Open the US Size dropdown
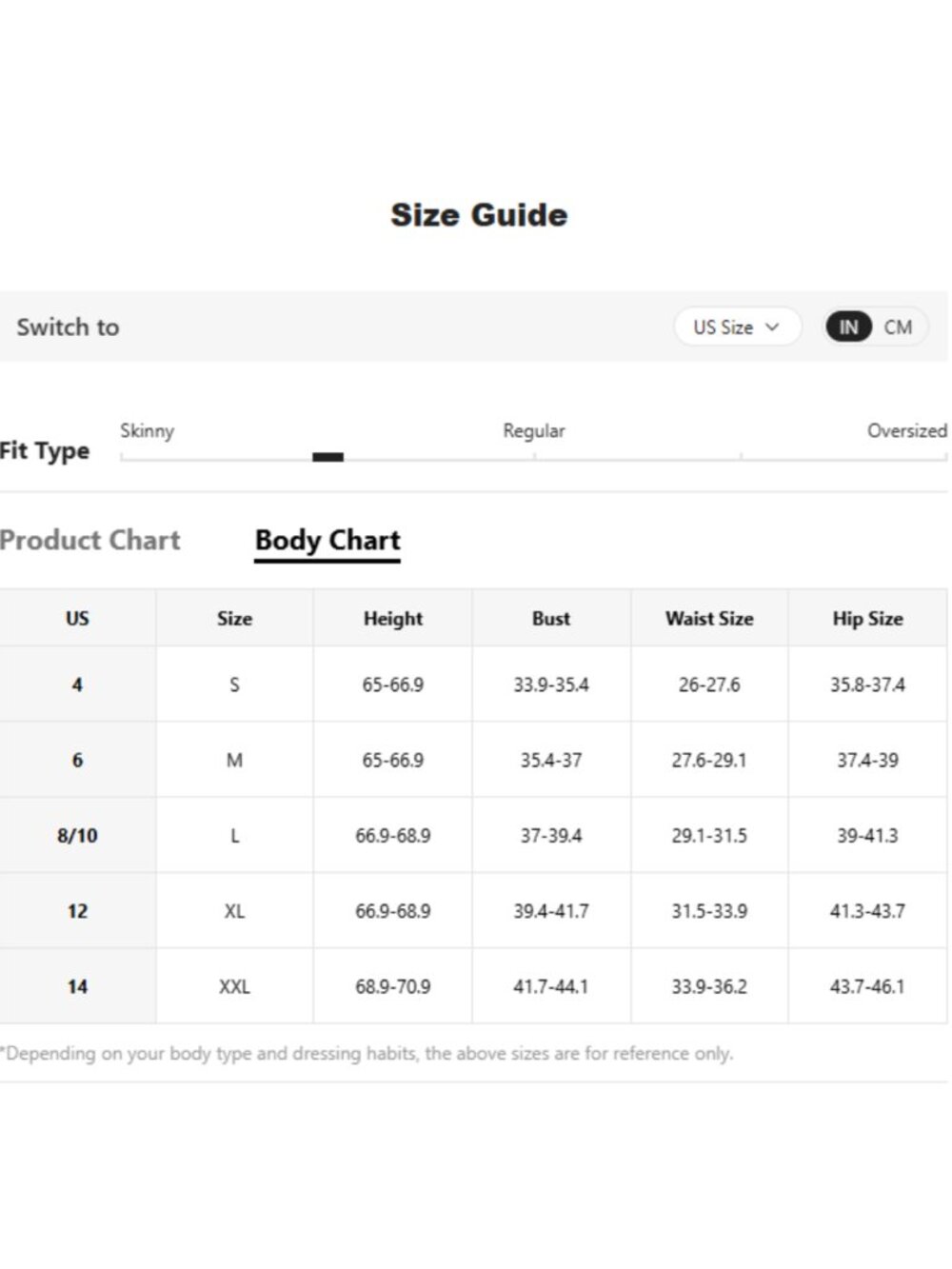Image resolution: width=952 pixels, height=1269 pixels. (737, 327)
